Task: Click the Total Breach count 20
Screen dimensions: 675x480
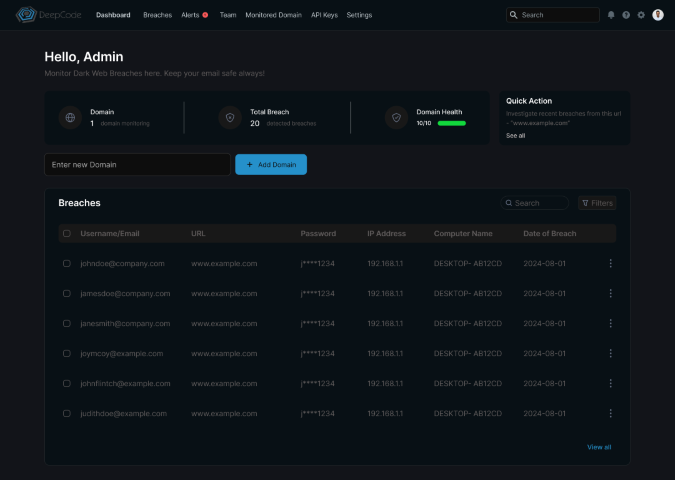Action: 255,124
